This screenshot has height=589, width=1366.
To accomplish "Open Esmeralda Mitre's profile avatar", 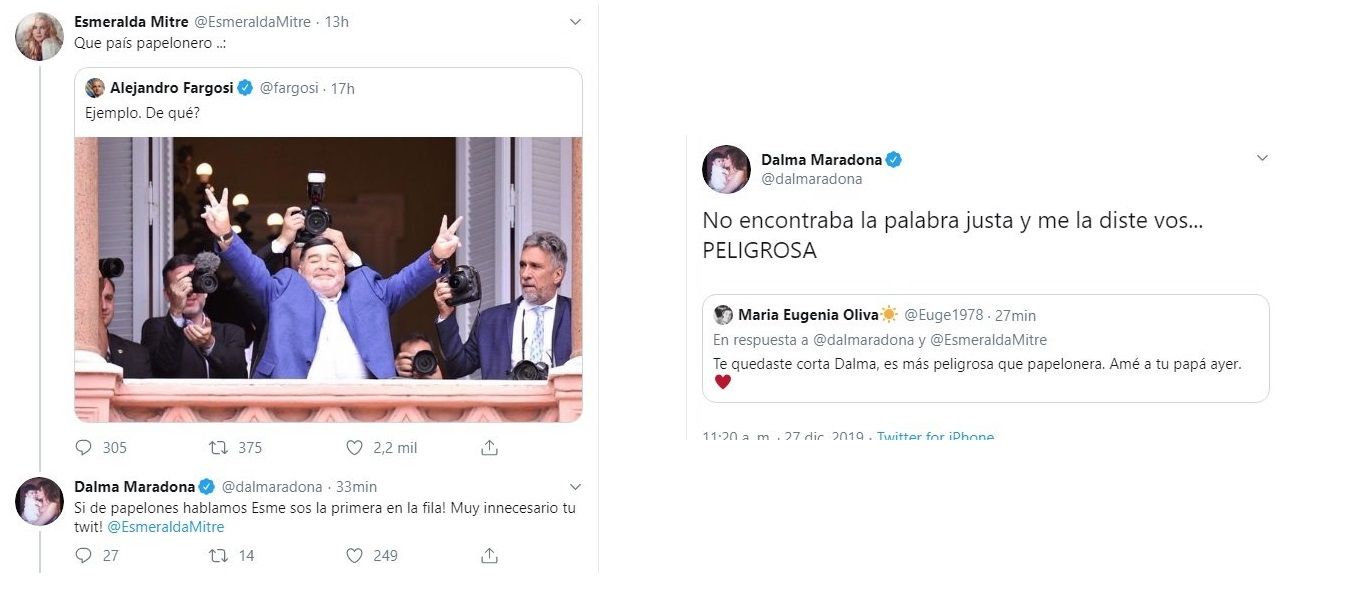I will click(x=39, y=37).
